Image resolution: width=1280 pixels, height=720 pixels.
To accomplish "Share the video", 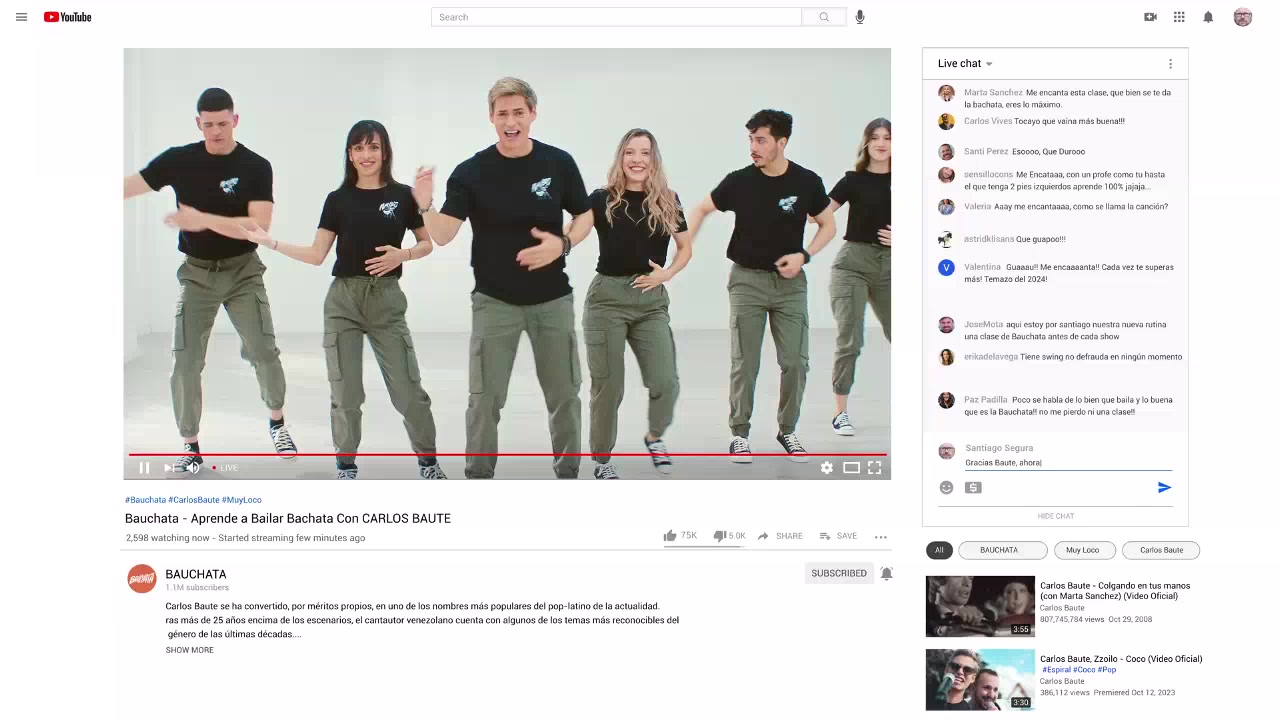I will [x=780, y=536].
